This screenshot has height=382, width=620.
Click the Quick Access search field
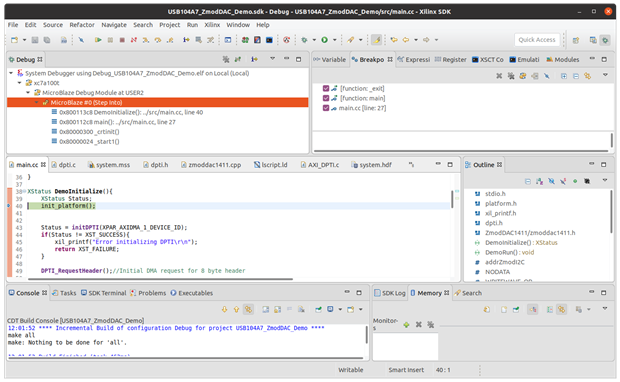[537, 40]
